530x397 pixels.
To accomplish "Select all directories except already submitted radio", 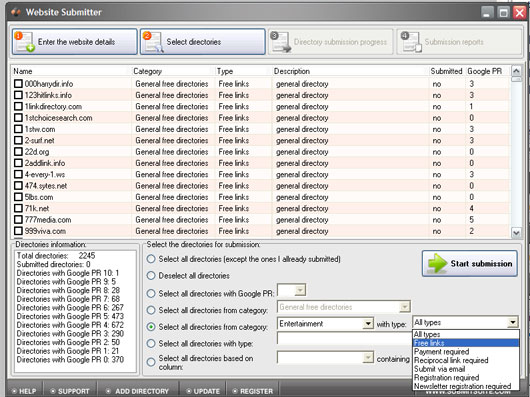I will [x=151, y=259].
